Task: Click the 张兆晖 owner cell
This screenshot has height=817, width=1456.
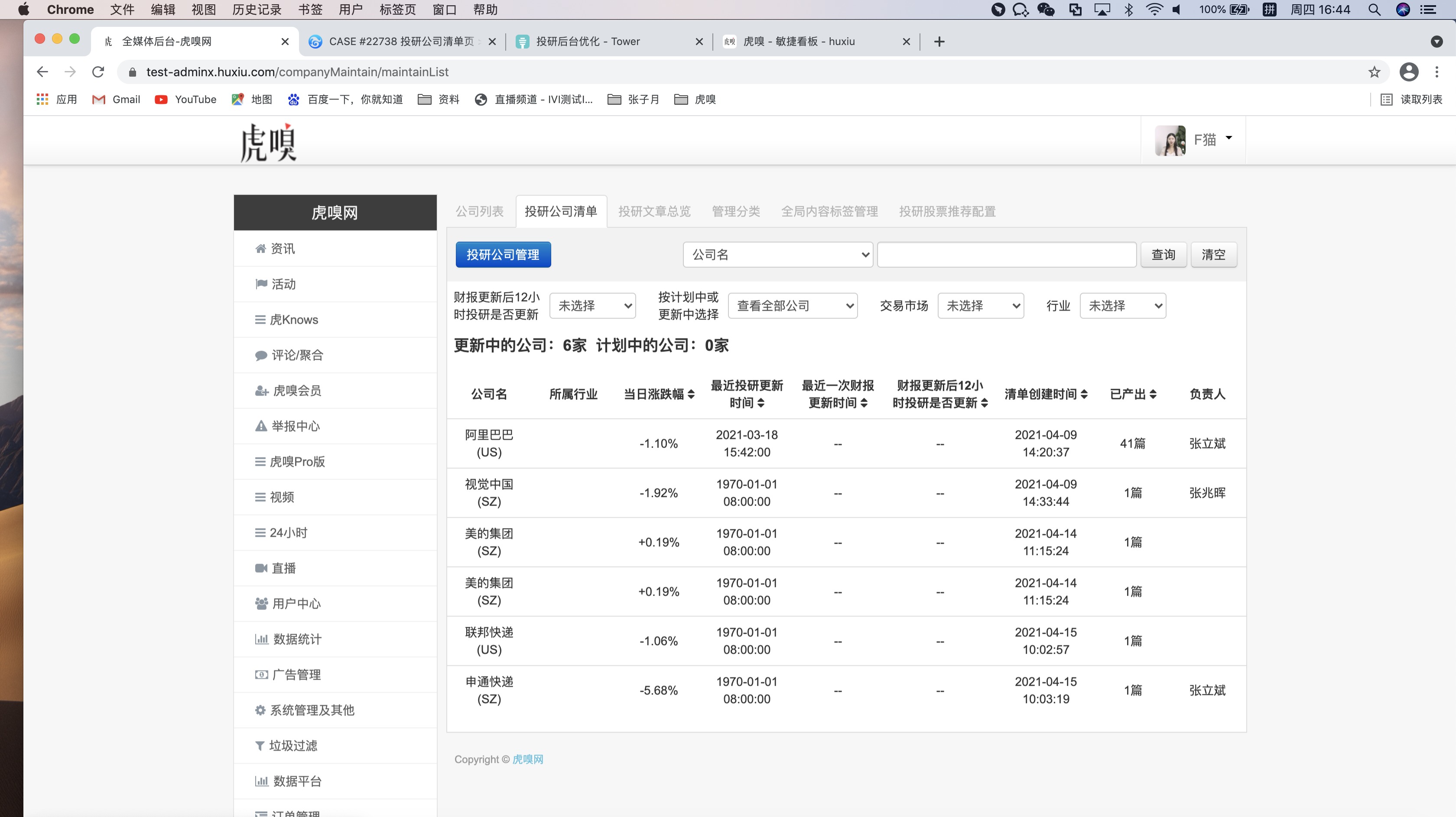Action: pos(1207,493)
